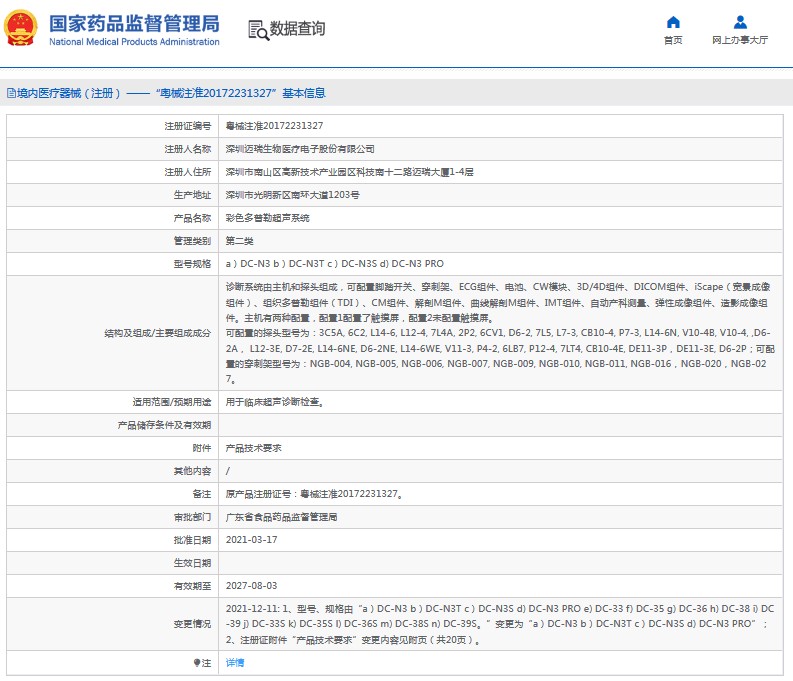
Task: Click production address 深圳市光明新区南环大道1203号
Action: tap(292, 195)
